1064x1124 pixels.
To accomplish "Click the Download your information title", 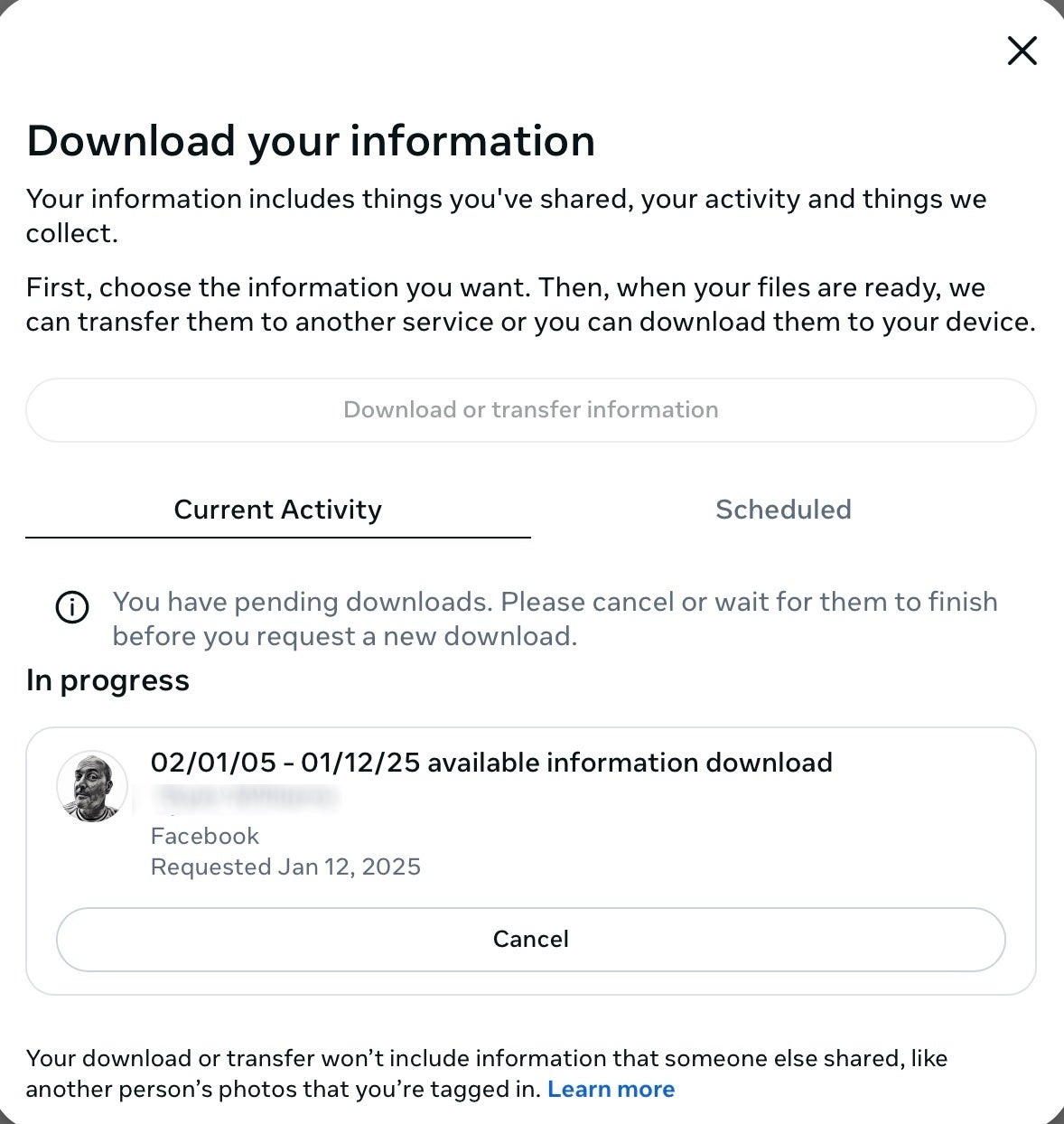I will point(312,141).
